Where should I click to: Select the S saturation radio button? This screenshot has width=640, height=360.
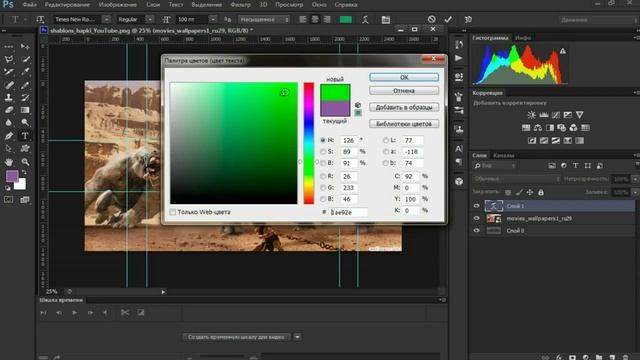click(323, 151)
